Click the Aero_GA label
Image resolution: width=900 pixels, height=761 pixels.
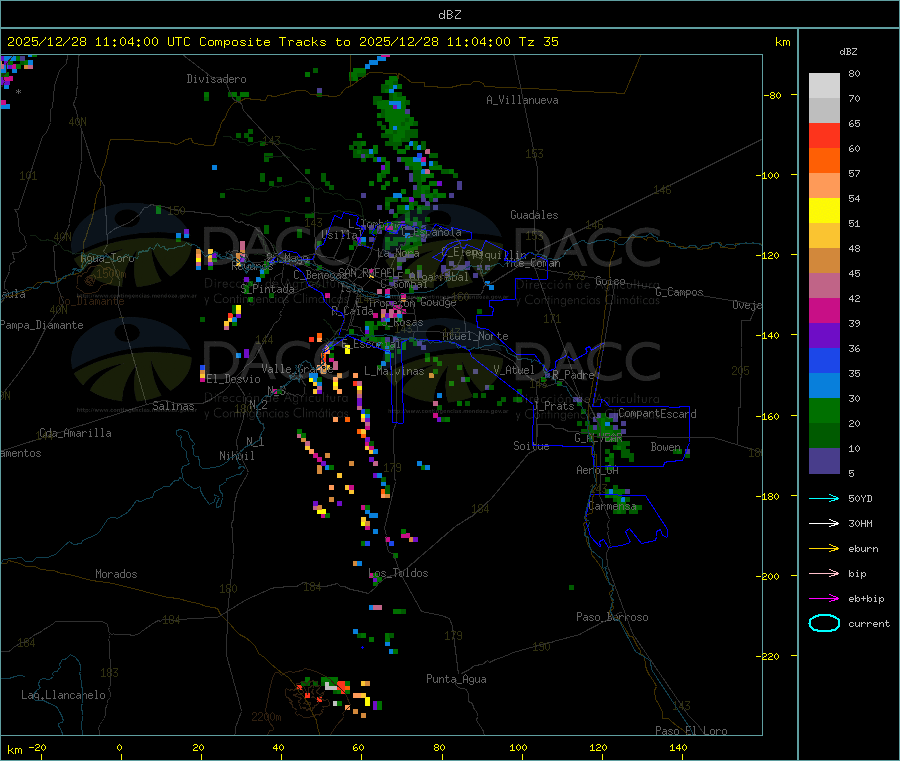pos(598,470)
